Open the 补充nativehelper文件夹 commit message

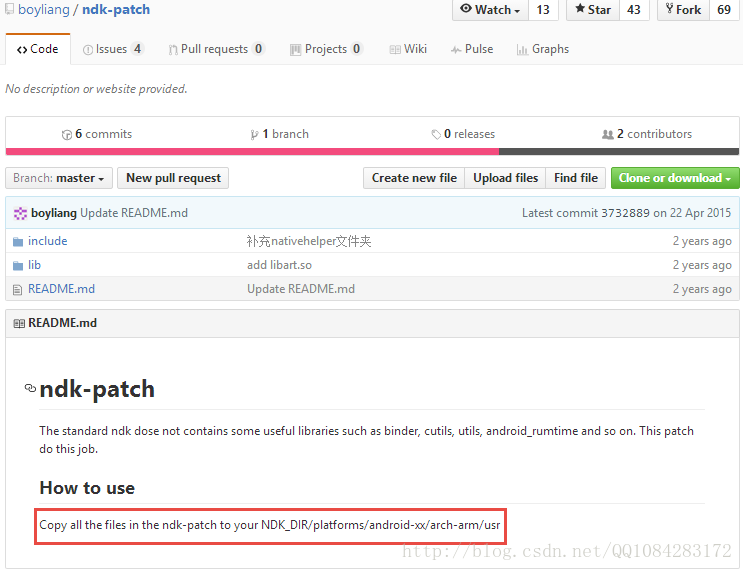click(x=308, y=241)
